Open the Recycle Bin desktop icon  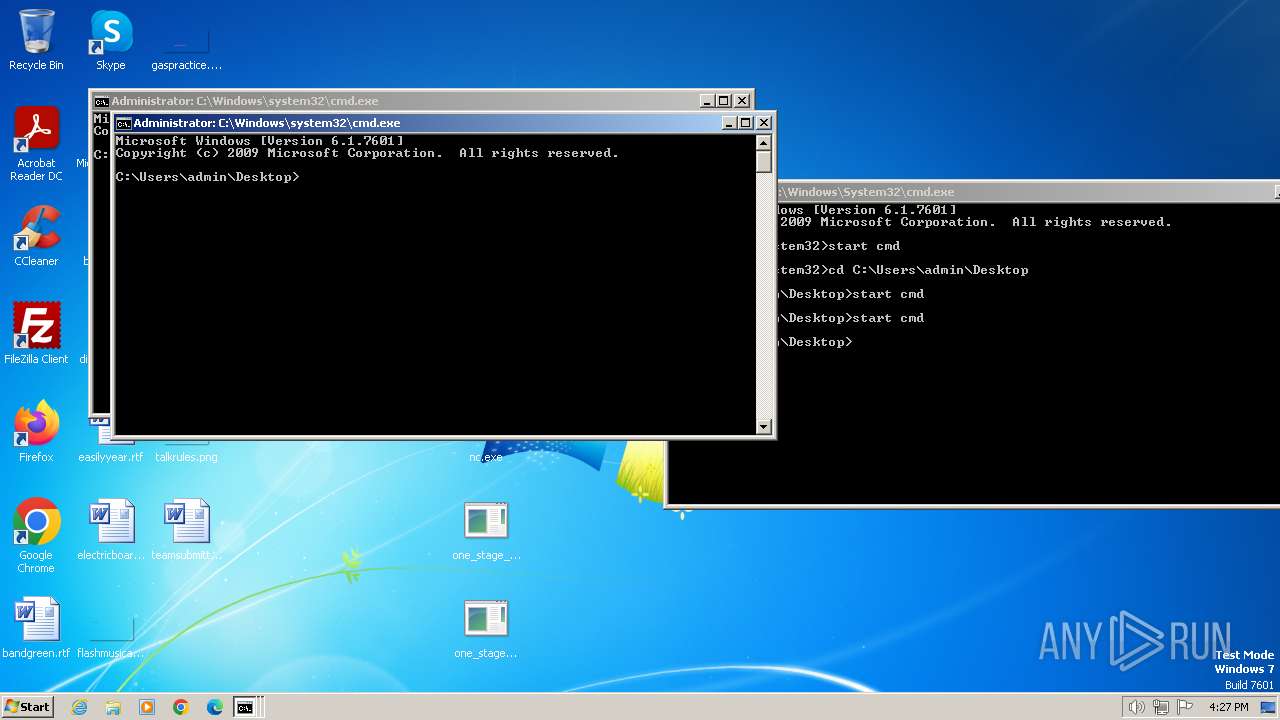click(36, 40)
